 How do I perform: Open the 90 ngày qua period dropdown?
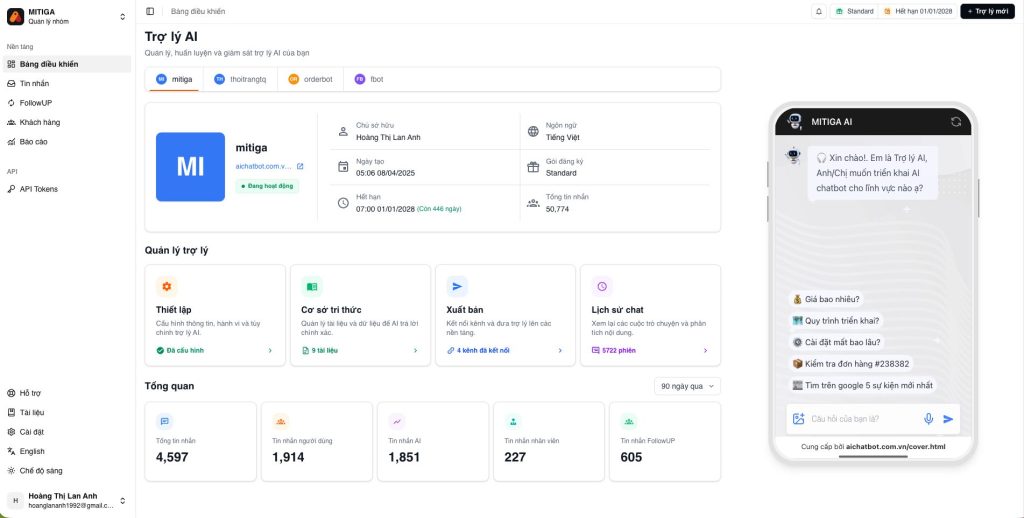687,386
